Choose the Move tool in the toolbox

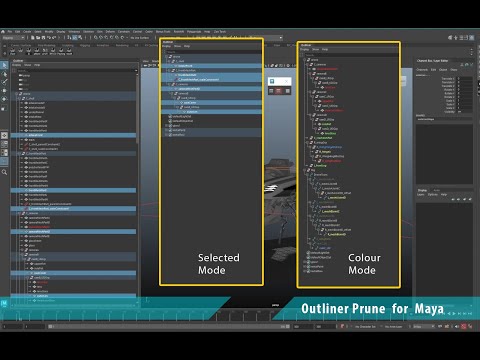pos(4,91)
